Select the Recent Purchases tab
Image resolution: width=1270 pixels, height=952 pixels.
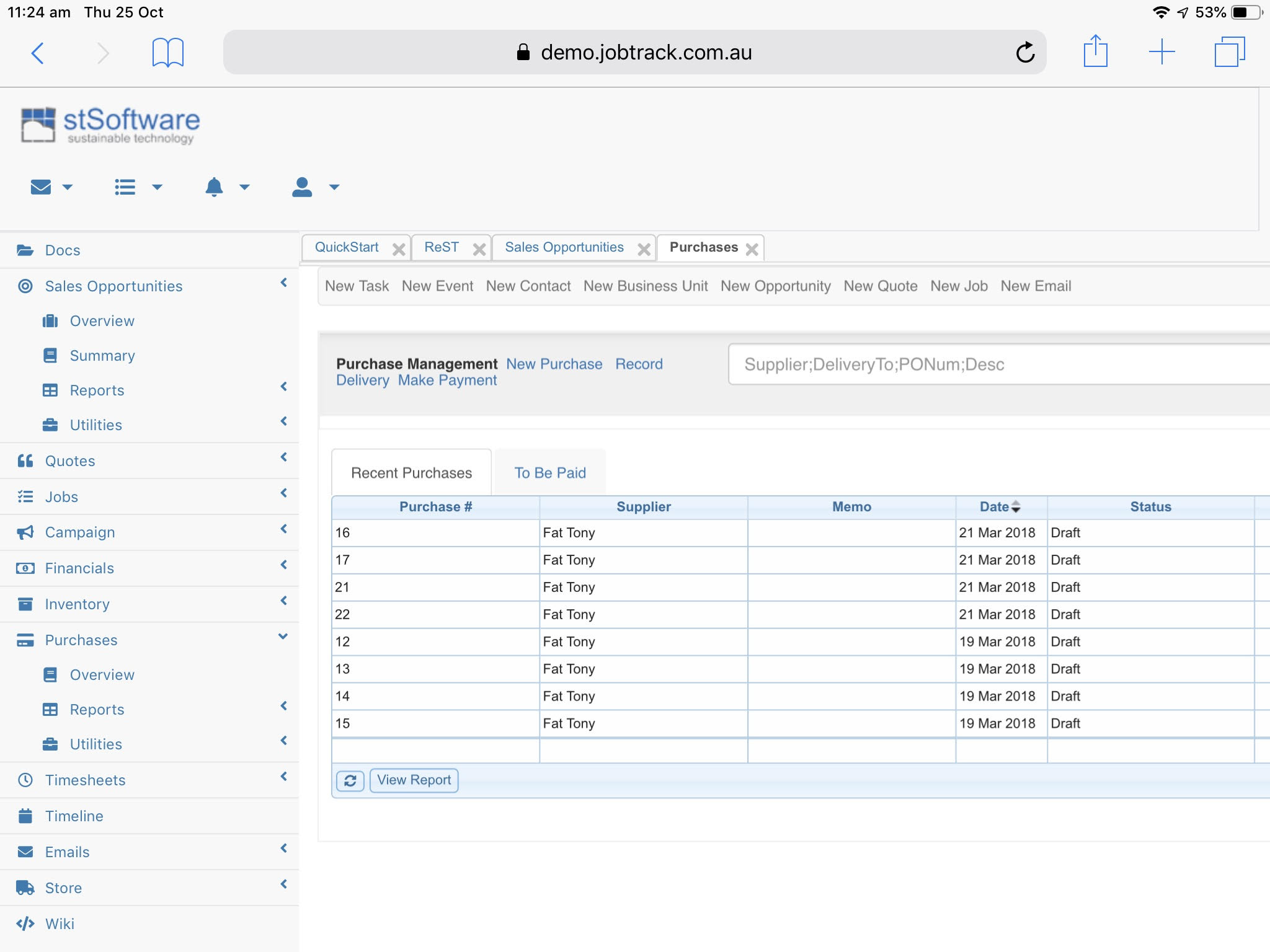pyautogui.click(x=412, y=473)
